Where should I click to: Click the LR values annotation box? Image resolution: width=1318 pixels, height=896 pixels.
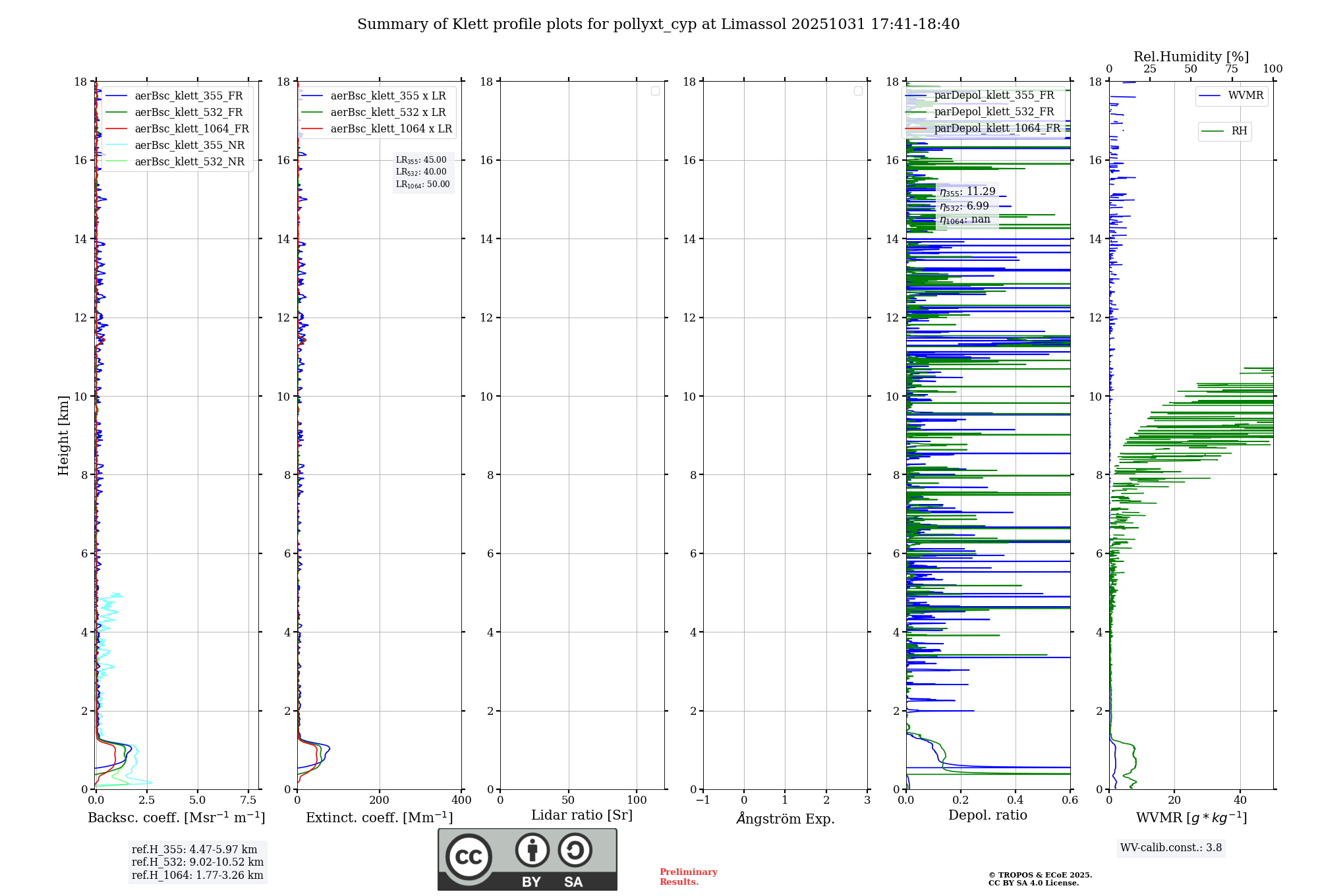click(423, 172)
